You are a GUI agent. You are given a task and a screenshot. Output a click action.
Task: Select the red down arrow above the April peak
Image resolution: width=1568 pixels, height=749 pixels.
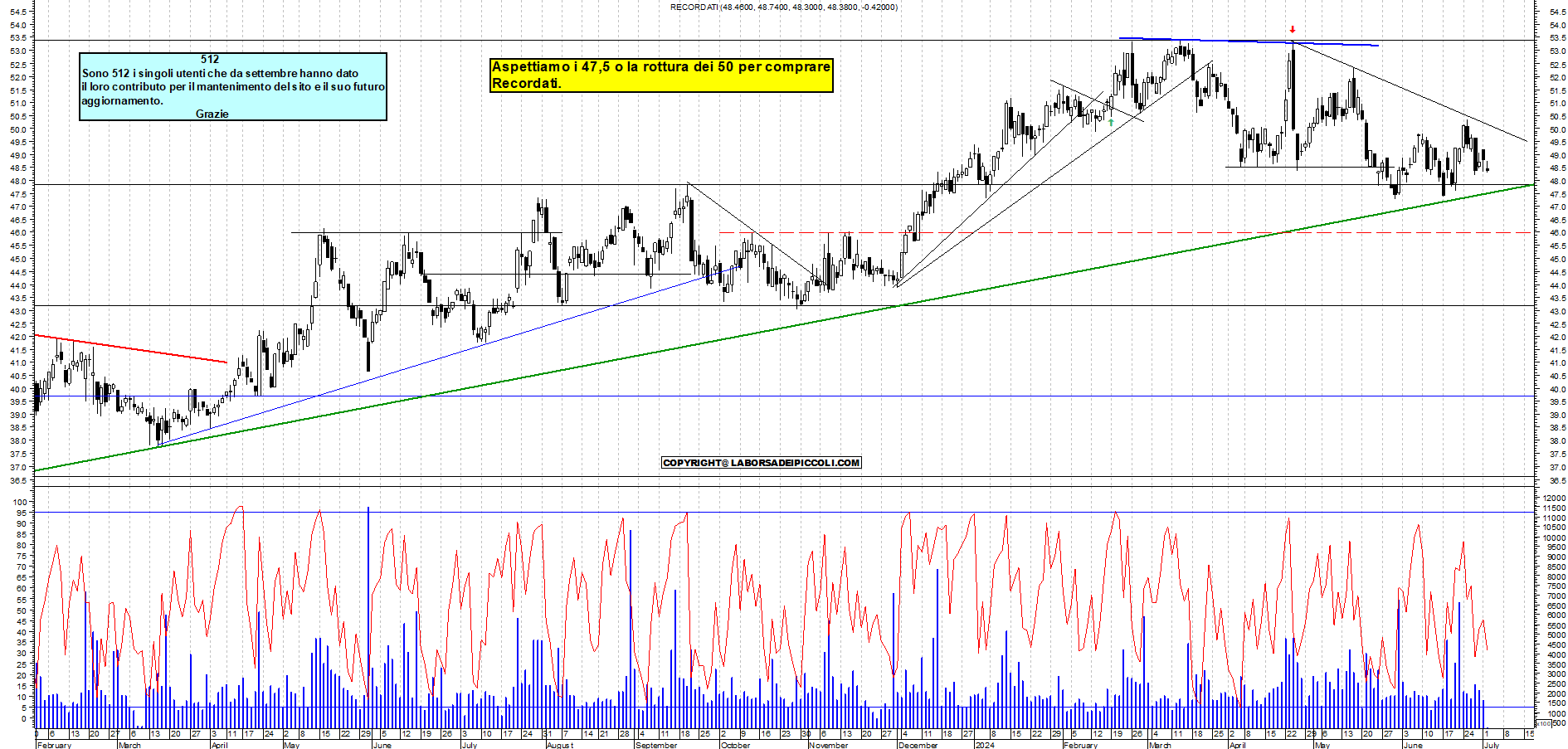[1292, 30]
